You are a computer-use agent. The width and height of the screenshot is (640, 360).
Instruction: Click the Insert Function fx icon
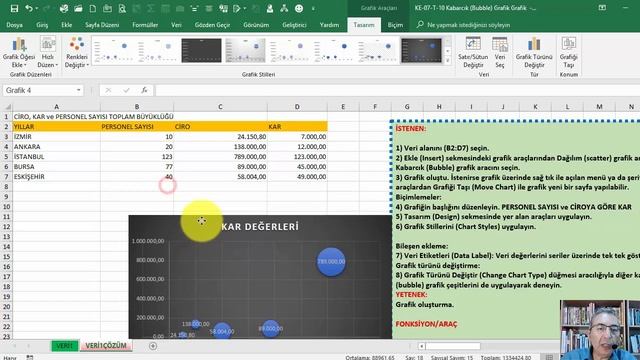[144, 90]
